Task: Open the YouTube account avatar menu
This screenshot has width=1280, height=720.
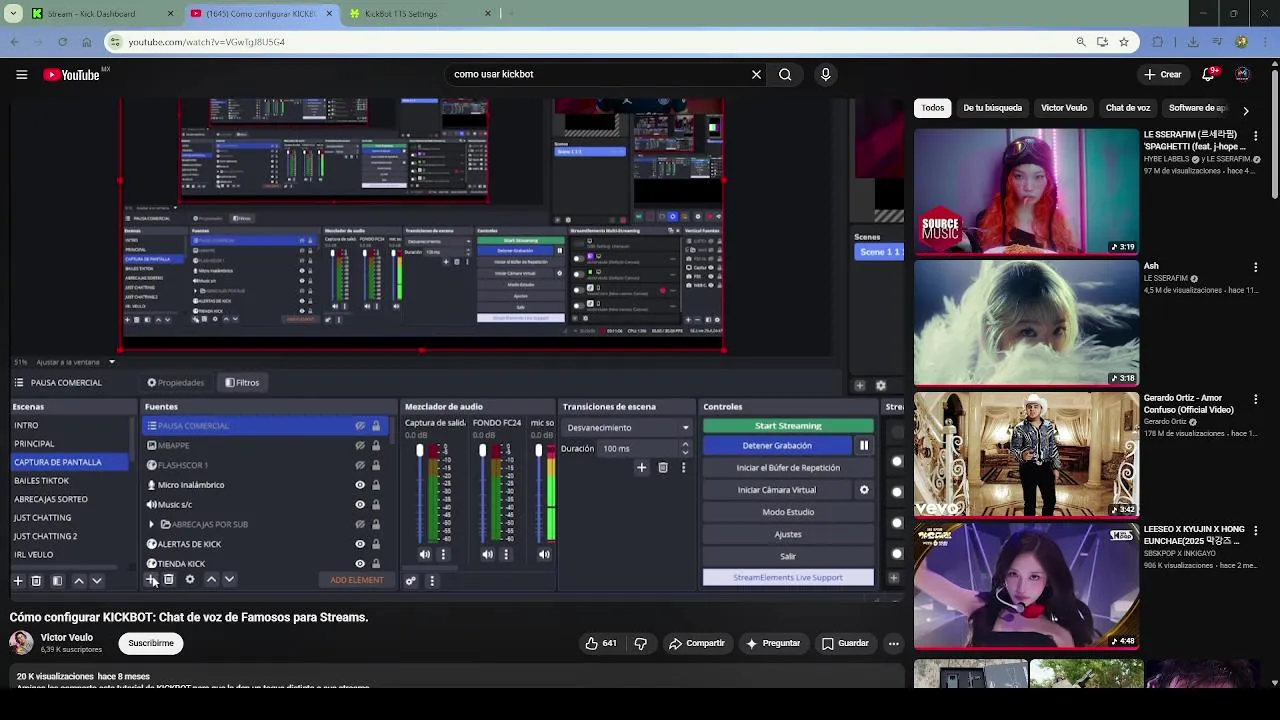Action: (x=1242, y=74)
